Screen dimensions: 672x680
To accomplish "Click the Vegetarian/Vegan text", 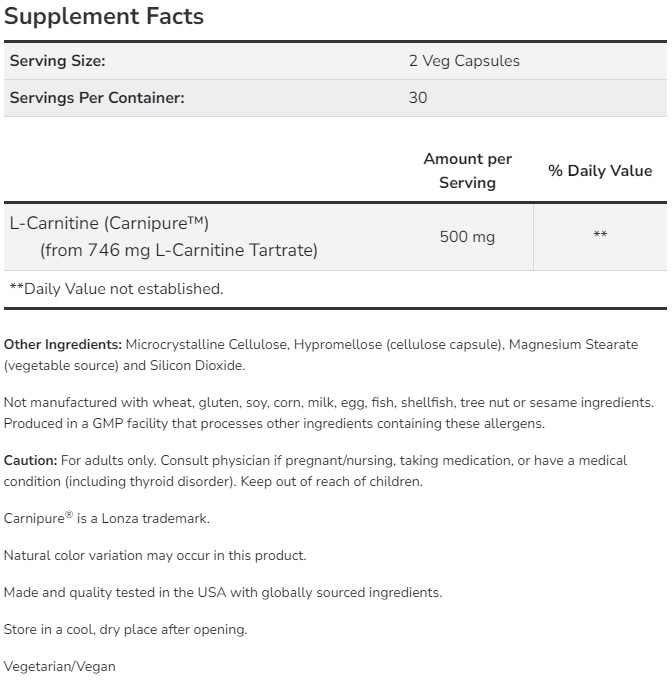I will tap(60, 666).
